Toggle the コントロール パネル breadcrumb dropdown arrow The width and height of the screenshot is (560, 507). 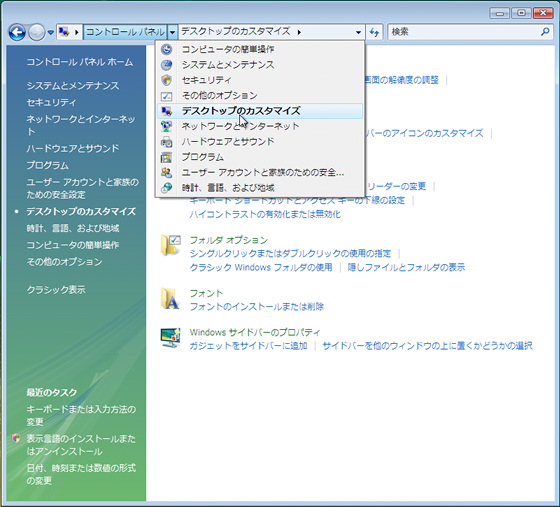[x=172, y=32]
